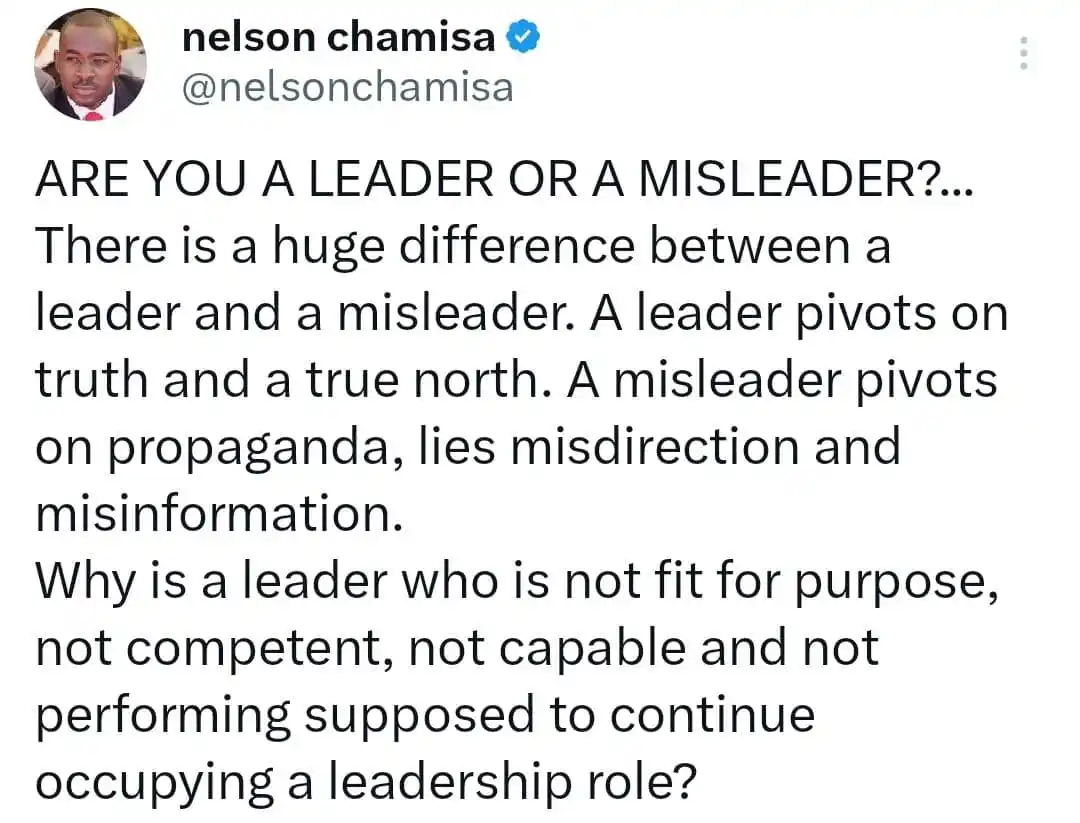Viewport: 1080px width, 823px height.
Task: Visit the @nelsonchamisa handle link
Action: click(x=348, y=88)
